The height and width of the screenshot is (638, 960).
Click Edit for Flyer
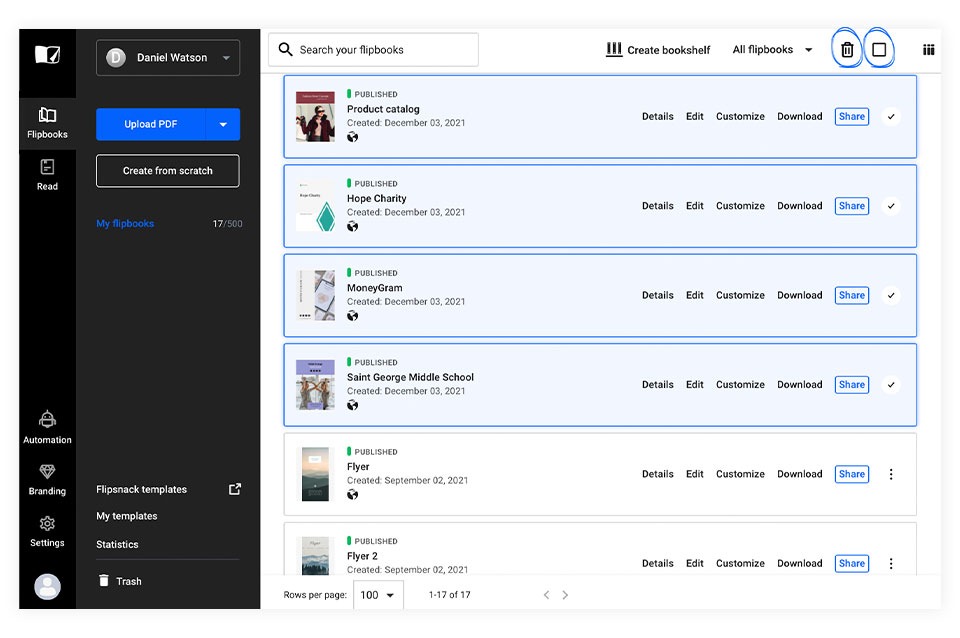694,474
